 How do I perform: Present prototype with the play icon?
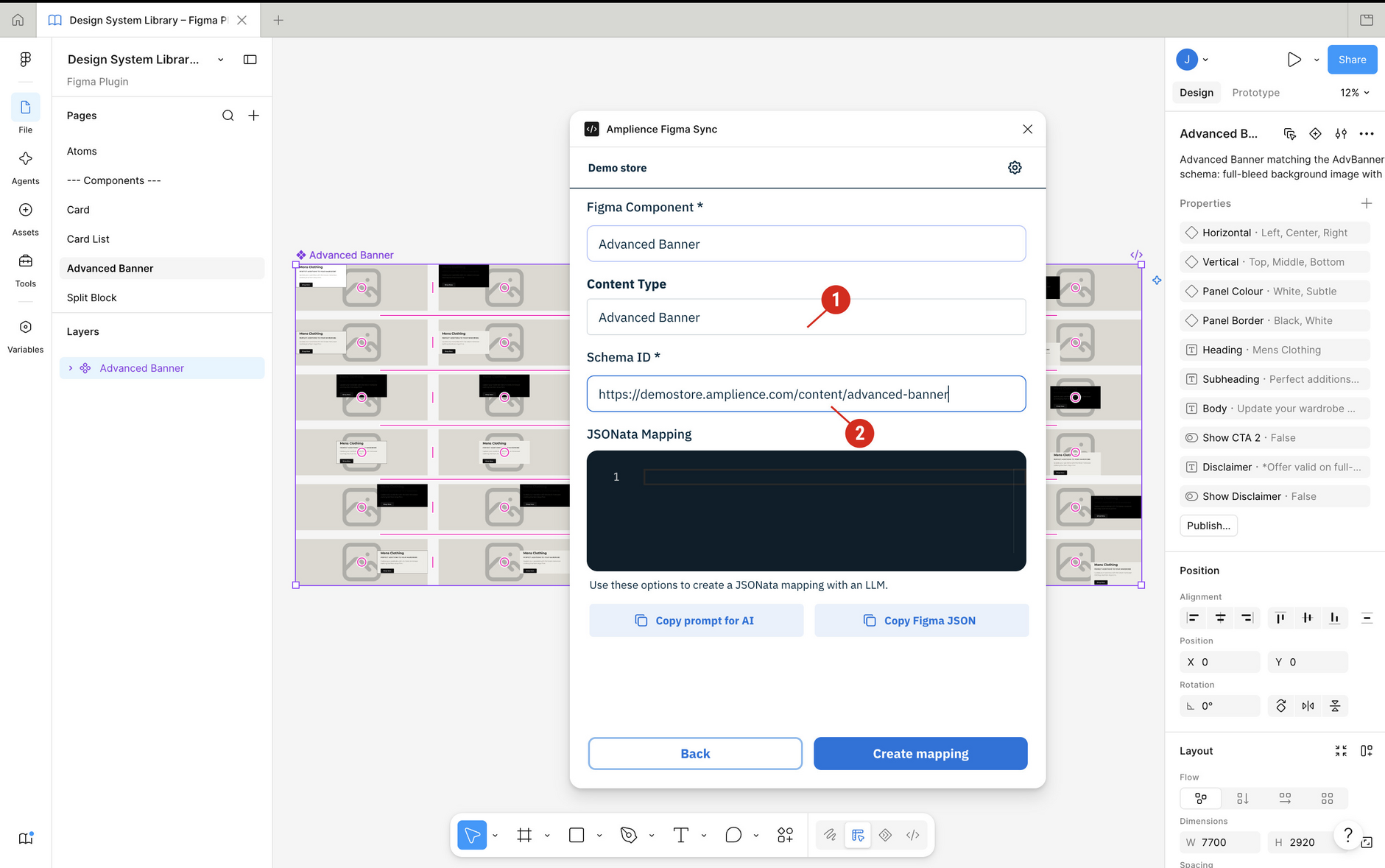[x=1294, y=60]
